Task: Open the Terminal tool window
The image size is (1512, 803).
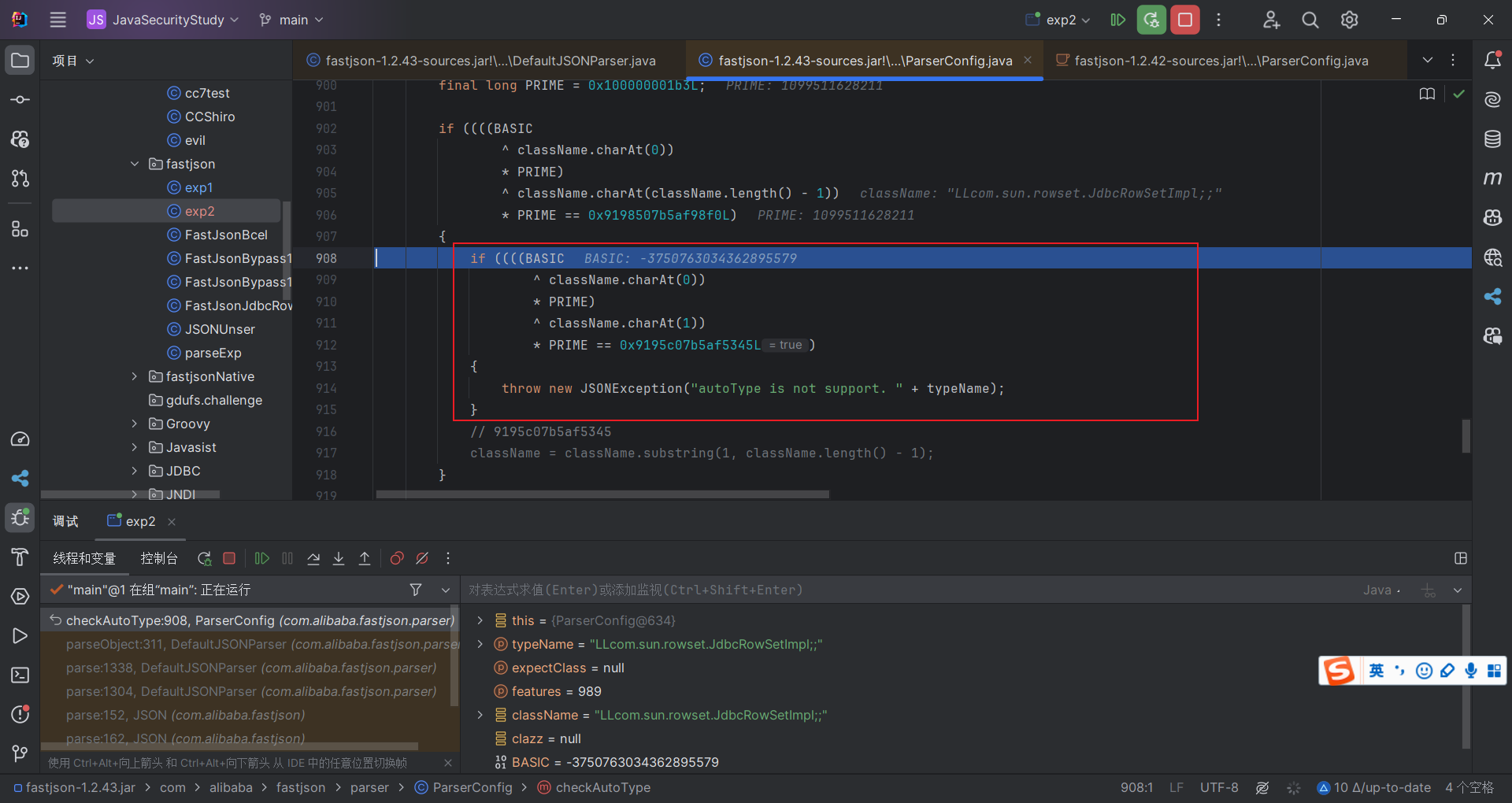Action: coord(20,675)
